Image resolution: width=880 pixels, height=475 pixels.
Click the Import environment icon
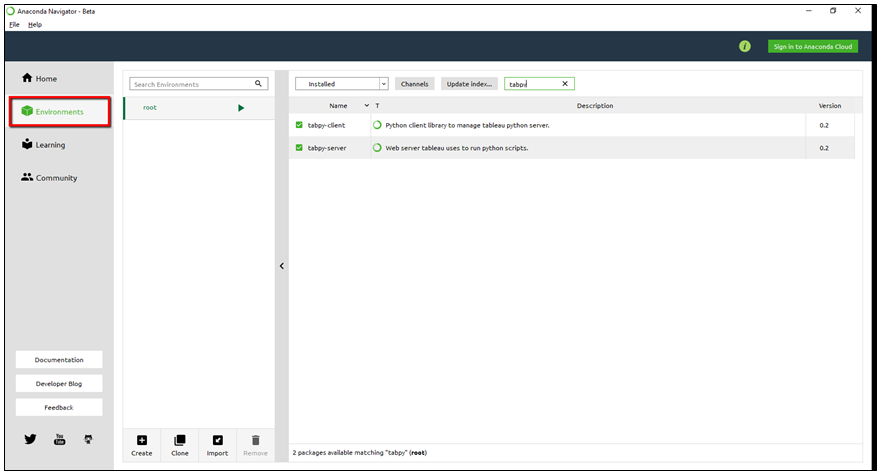pyautogui.click(x=217, y=441)
